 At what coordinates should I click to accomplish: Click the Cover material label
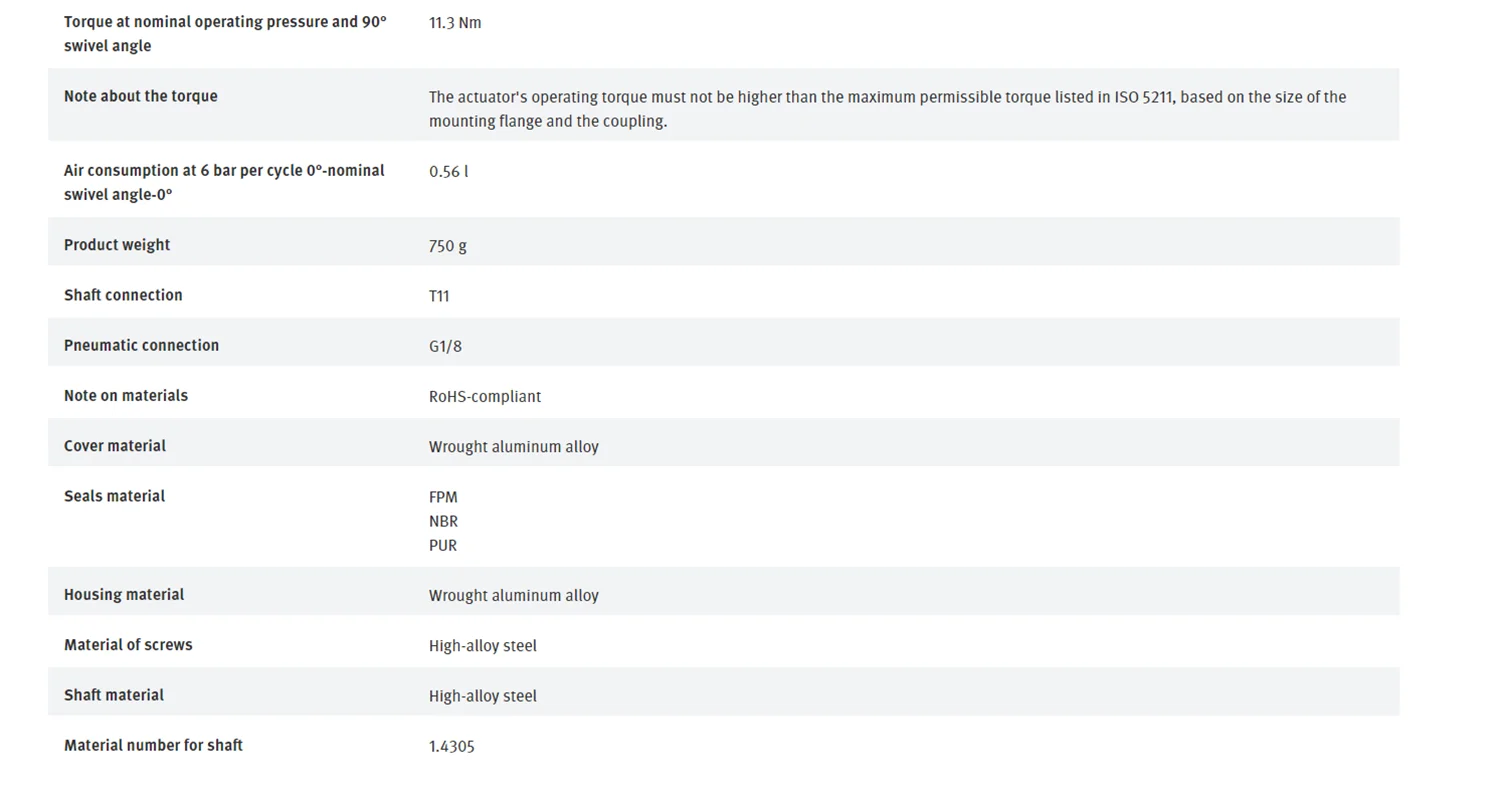point(115,445)
